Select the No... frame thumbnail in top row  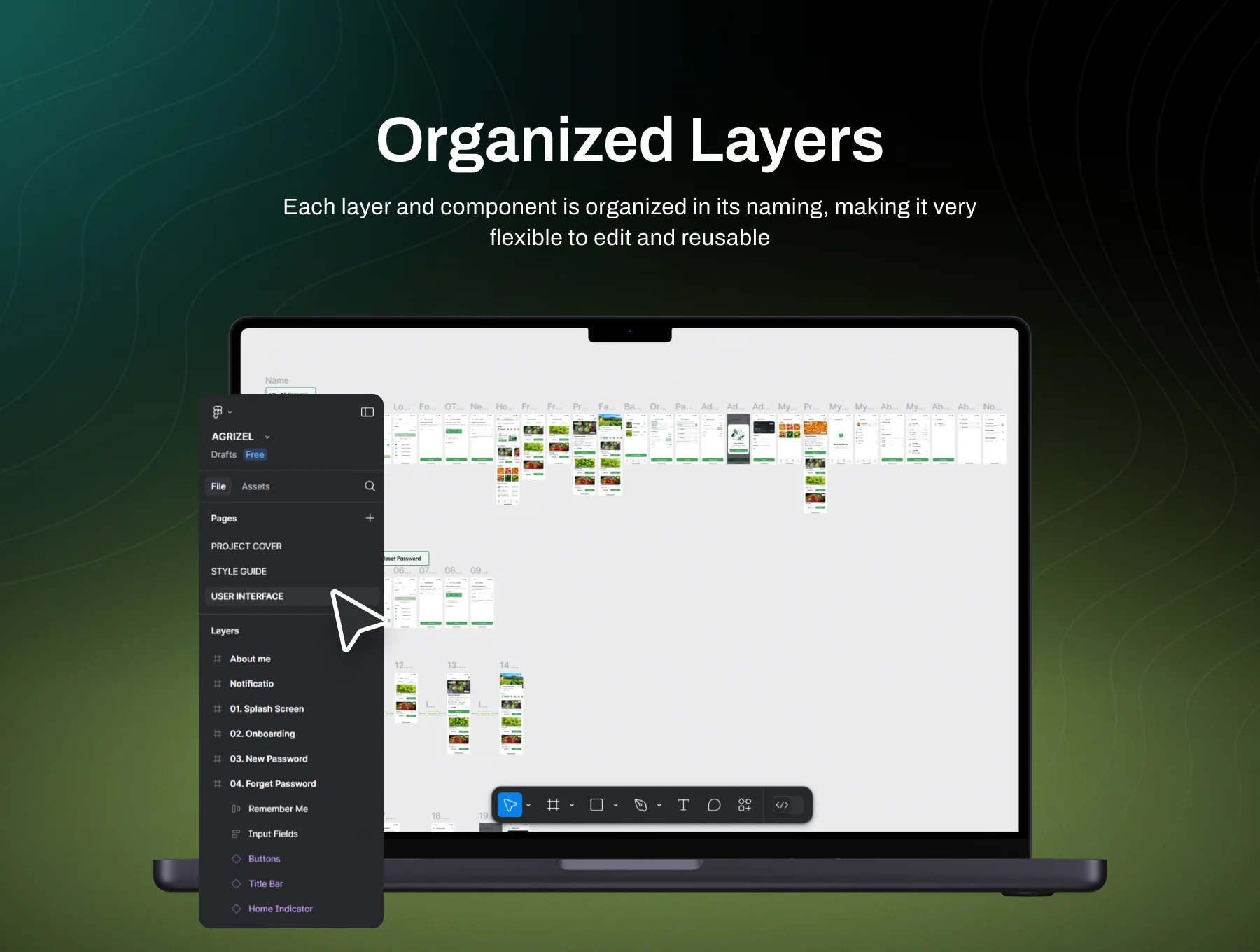(x=995, y=438)
